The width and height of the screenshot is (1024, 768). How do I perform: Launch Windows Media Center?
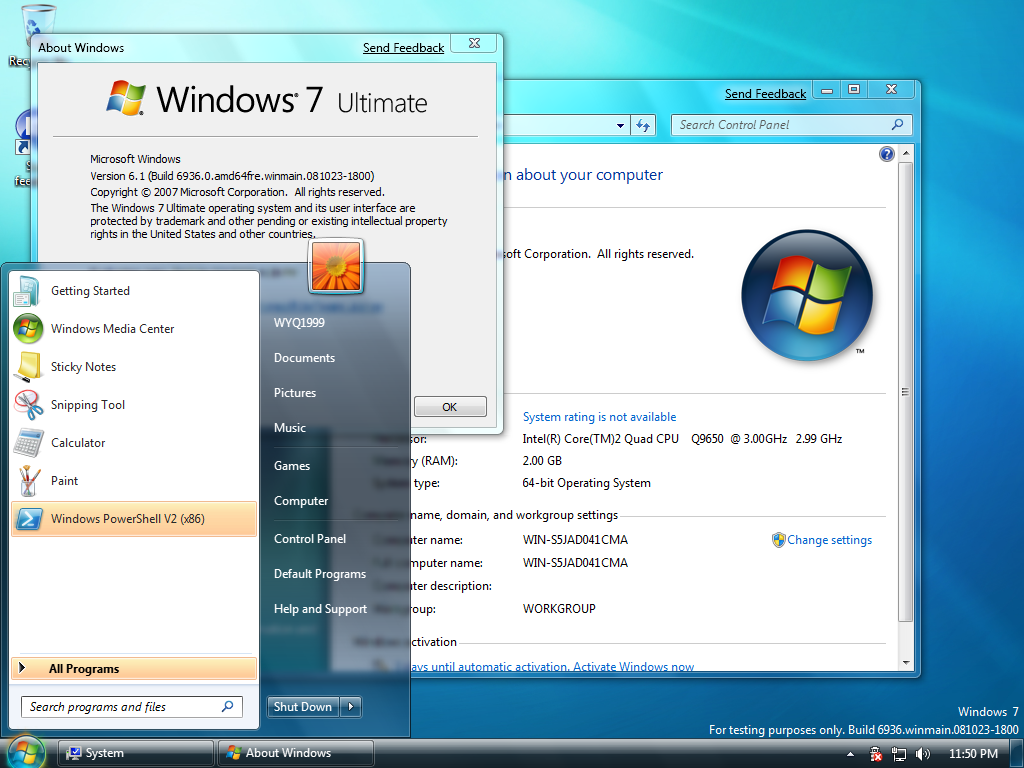(x=134, y=328)
